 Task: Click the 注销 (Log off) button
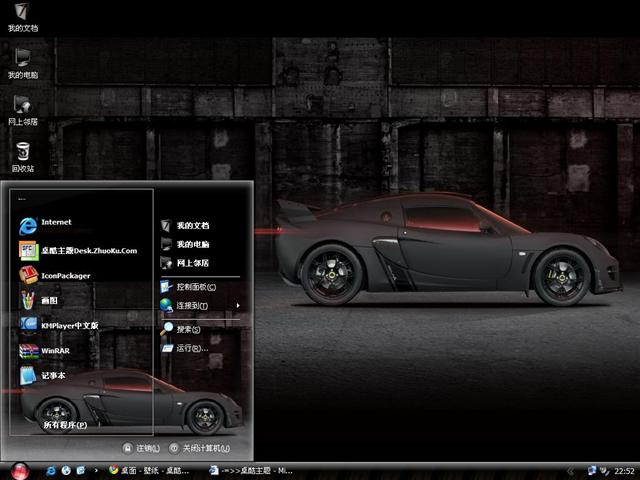click(x=141, y=448)
